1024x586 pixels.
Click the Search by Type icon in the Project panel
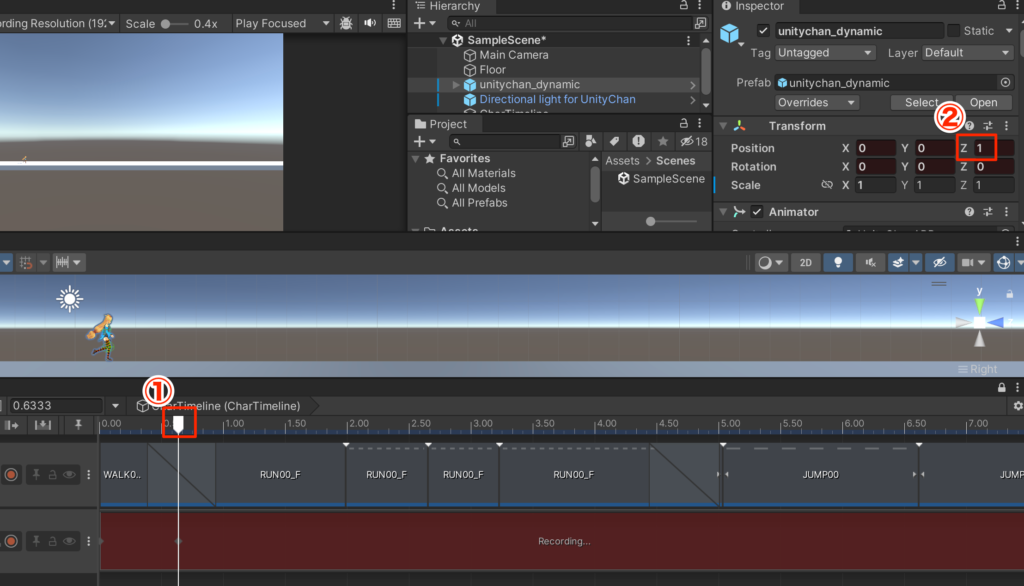[x=569, y=141]
